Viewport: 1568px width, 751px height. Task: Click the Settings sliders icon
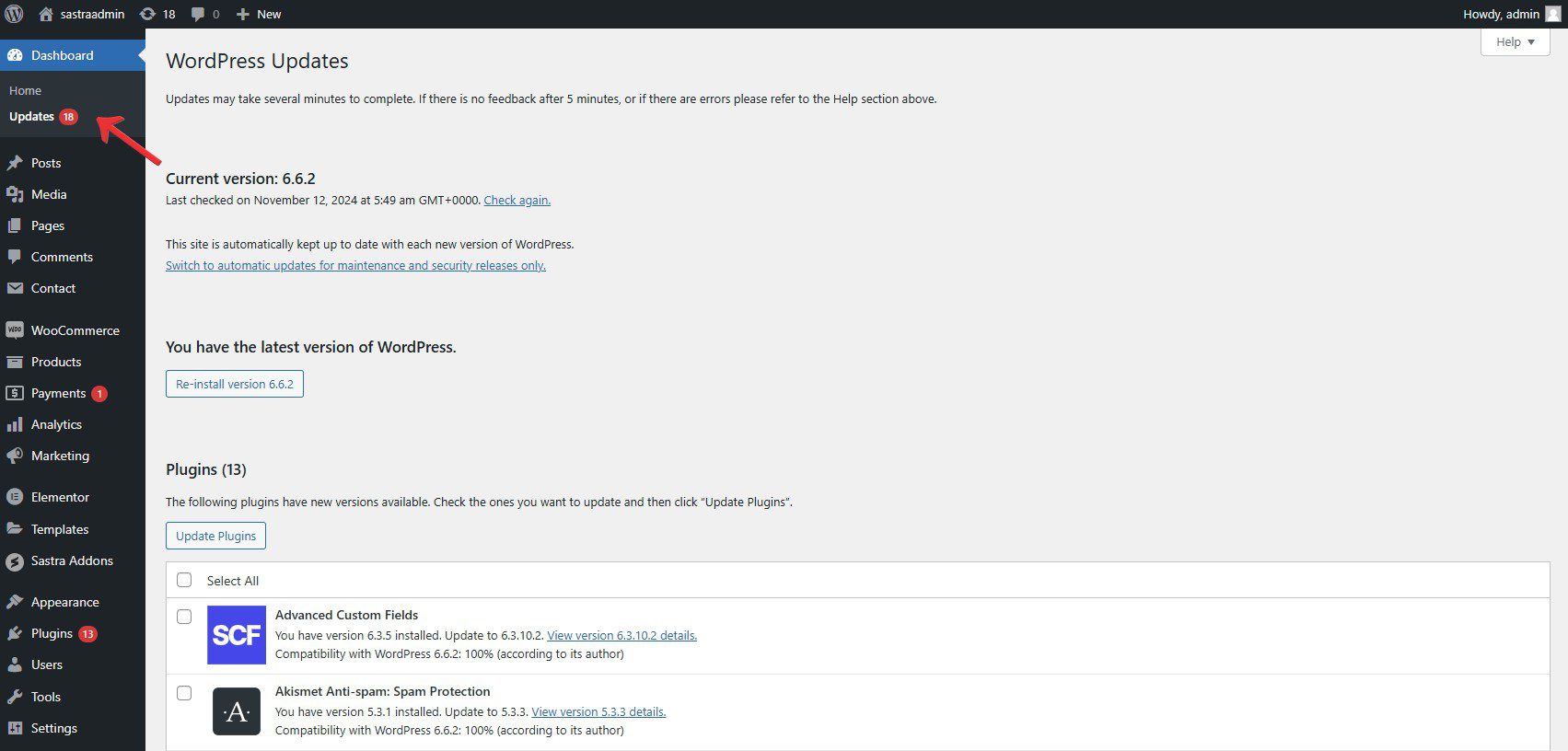click(x=15, y=728)
